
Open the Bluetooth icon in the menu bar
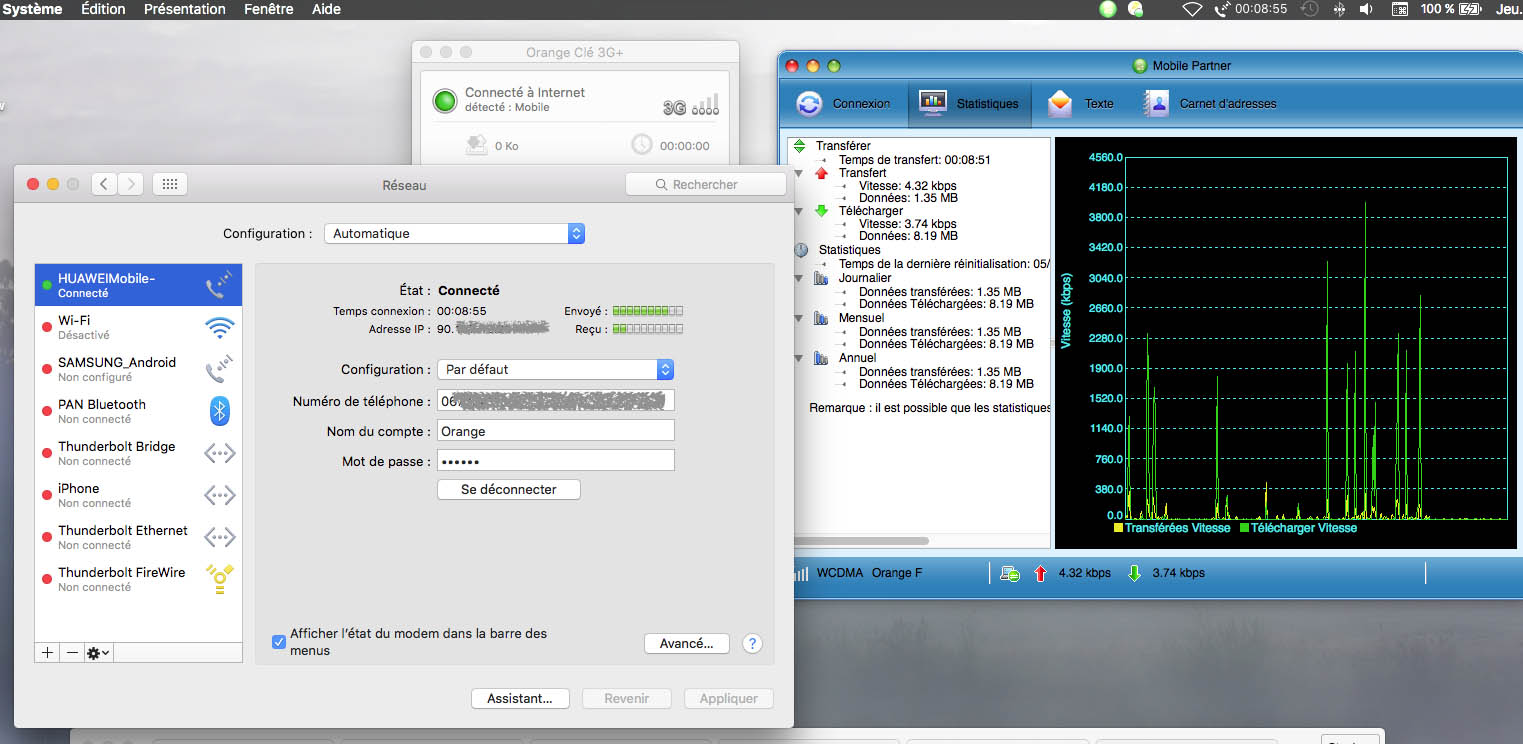(1340, 9)
